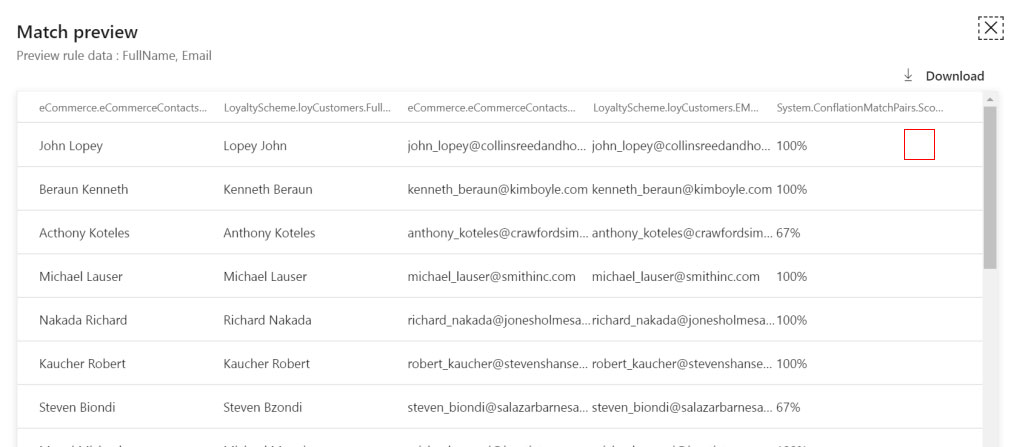Close the Match preview dialog
This screenshot has height=447, width=1010.
[989, 28]
